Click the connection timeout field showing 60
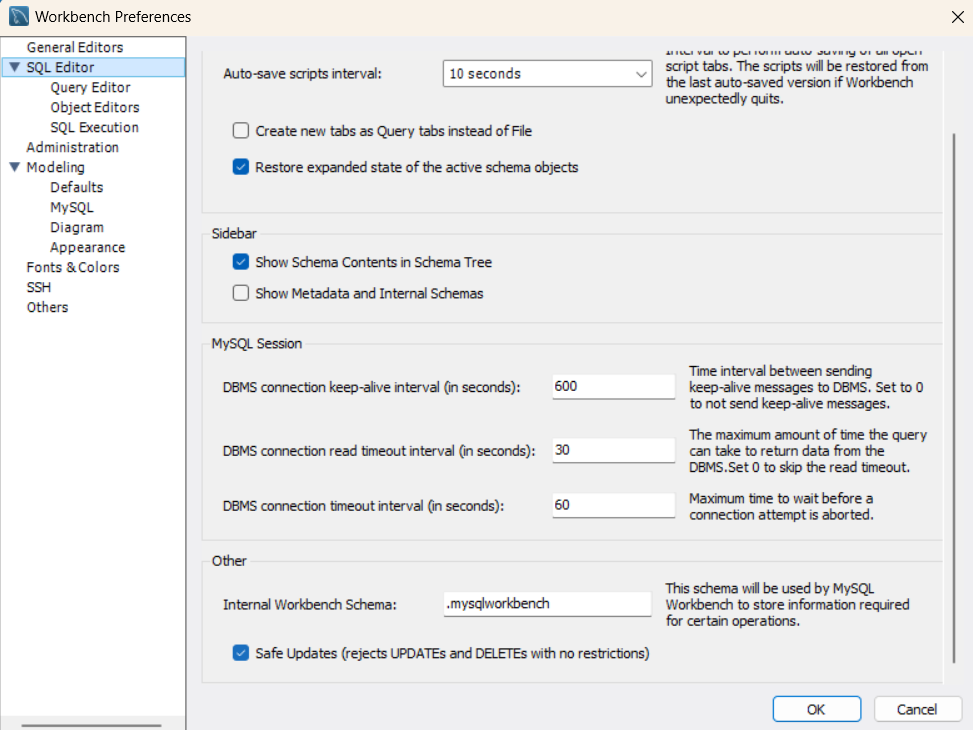This screenshot has height=730, width=973. [x=613, y=505]
